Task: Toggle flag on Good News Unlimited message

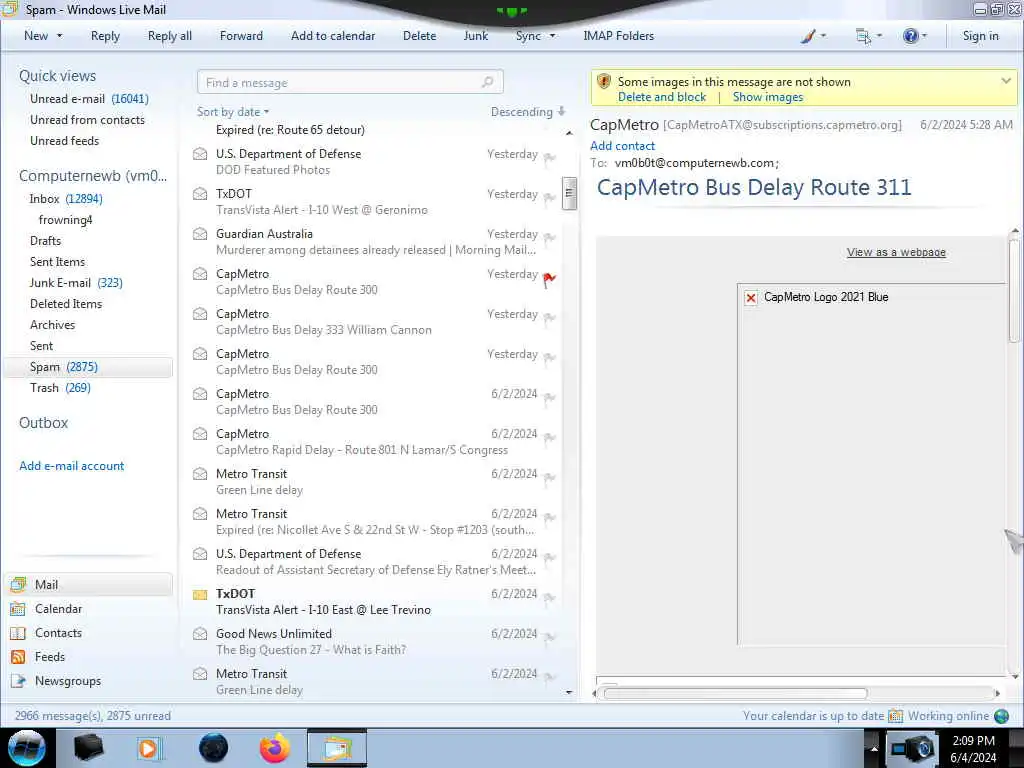Action: [x=549, y=638]
